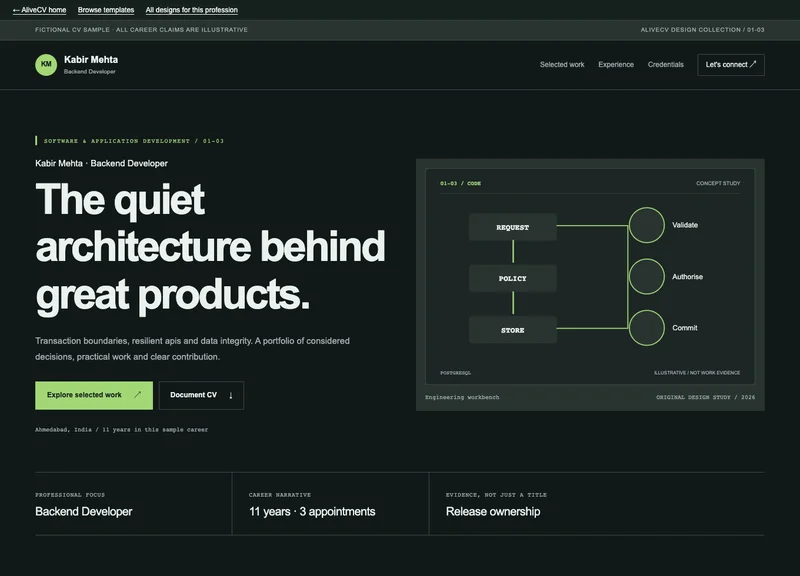The width and height of the screenshot is (800, 576).
Task: Click the STORE box in the diagram
Action: coord(513,330)
